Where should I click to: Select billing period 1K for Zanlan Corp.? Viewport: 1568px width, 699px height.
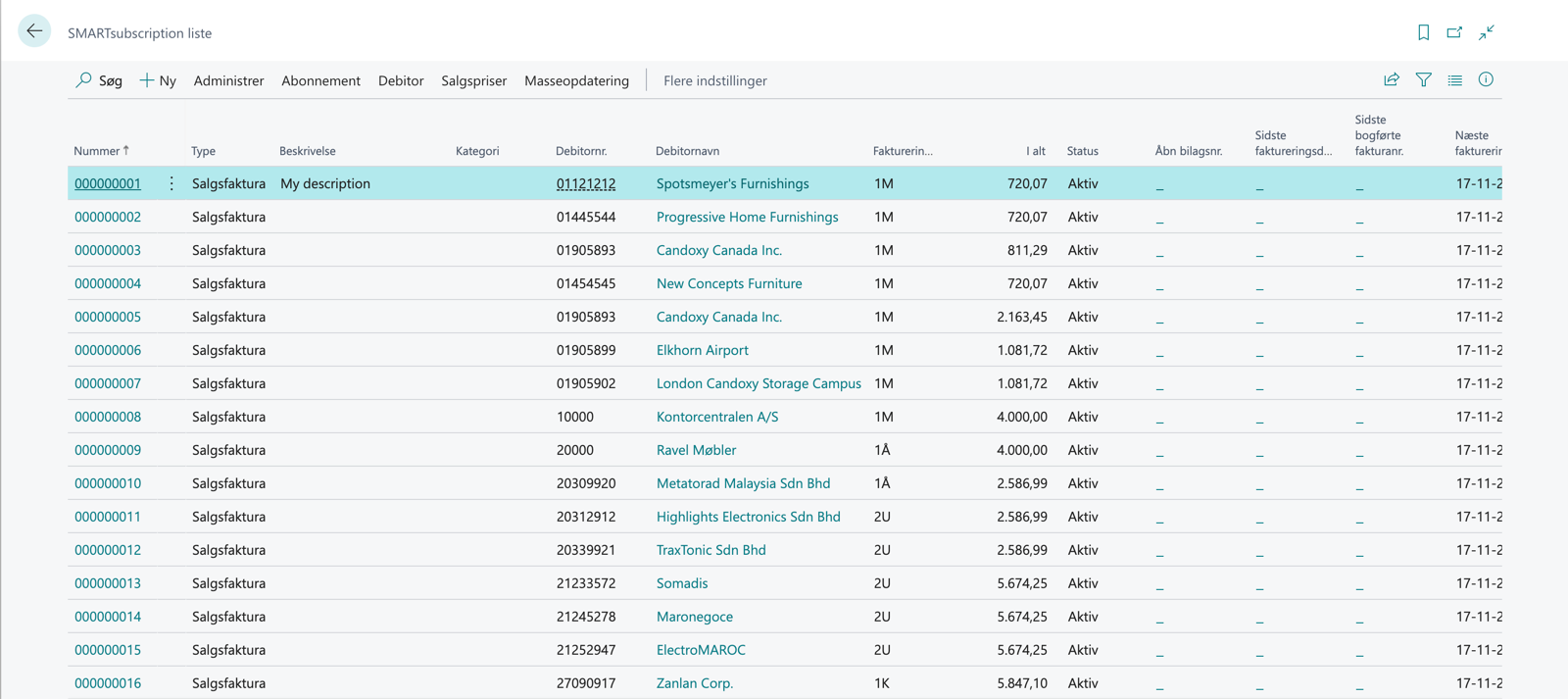click(882, 683)
